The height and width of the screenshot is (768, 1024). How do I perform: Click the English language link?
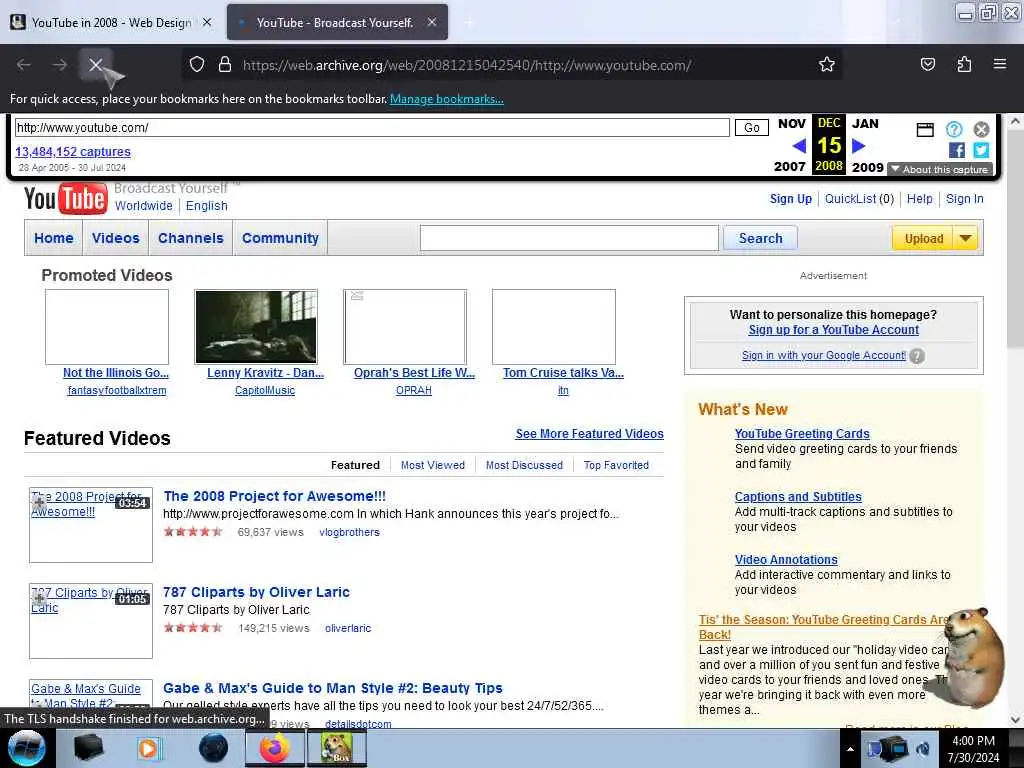tap(206, 206)
